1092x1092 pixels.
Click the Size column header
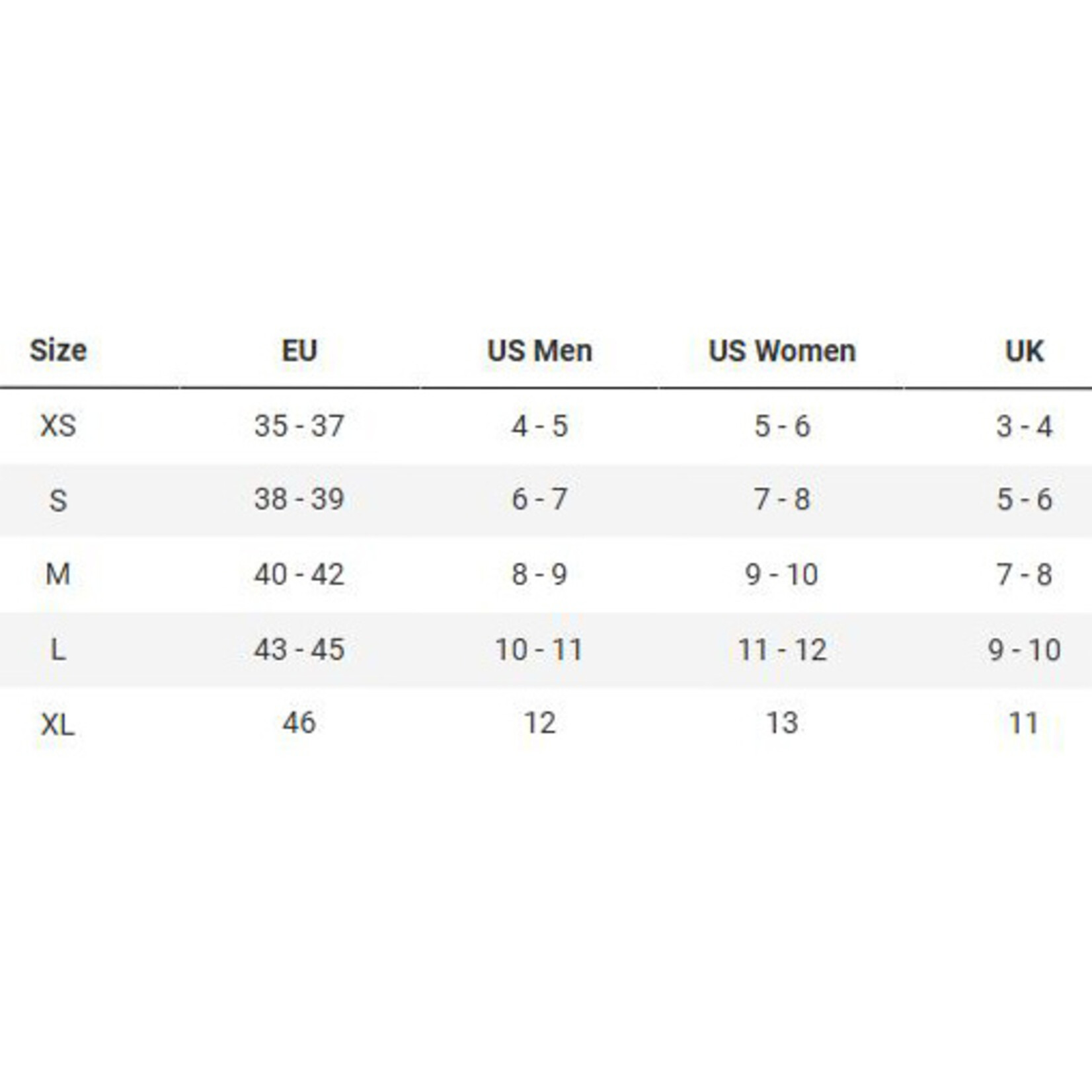click(58, 350)
